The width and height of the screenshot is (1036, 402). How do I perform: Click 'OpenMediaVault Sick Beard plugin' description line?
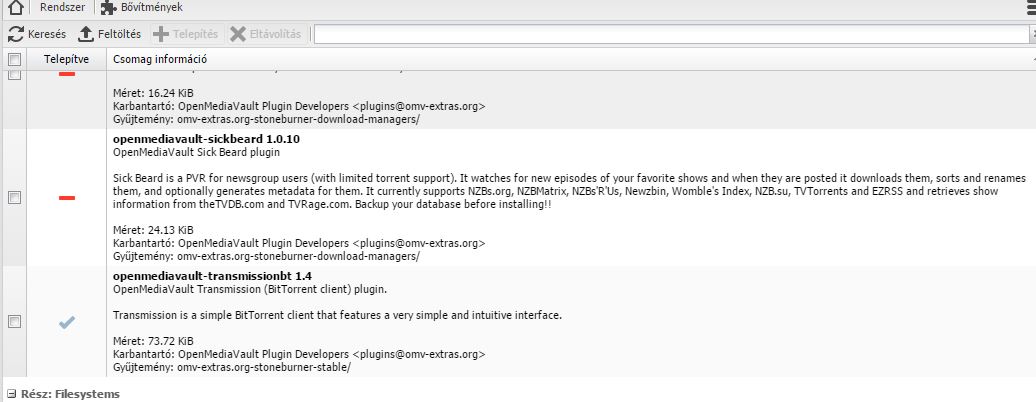[196, 152]
